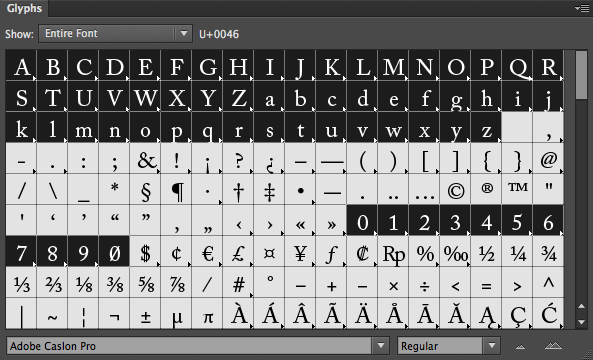The image size is (593, 360).
Task: Select the bullet • glyph
Action: (300, 190)
